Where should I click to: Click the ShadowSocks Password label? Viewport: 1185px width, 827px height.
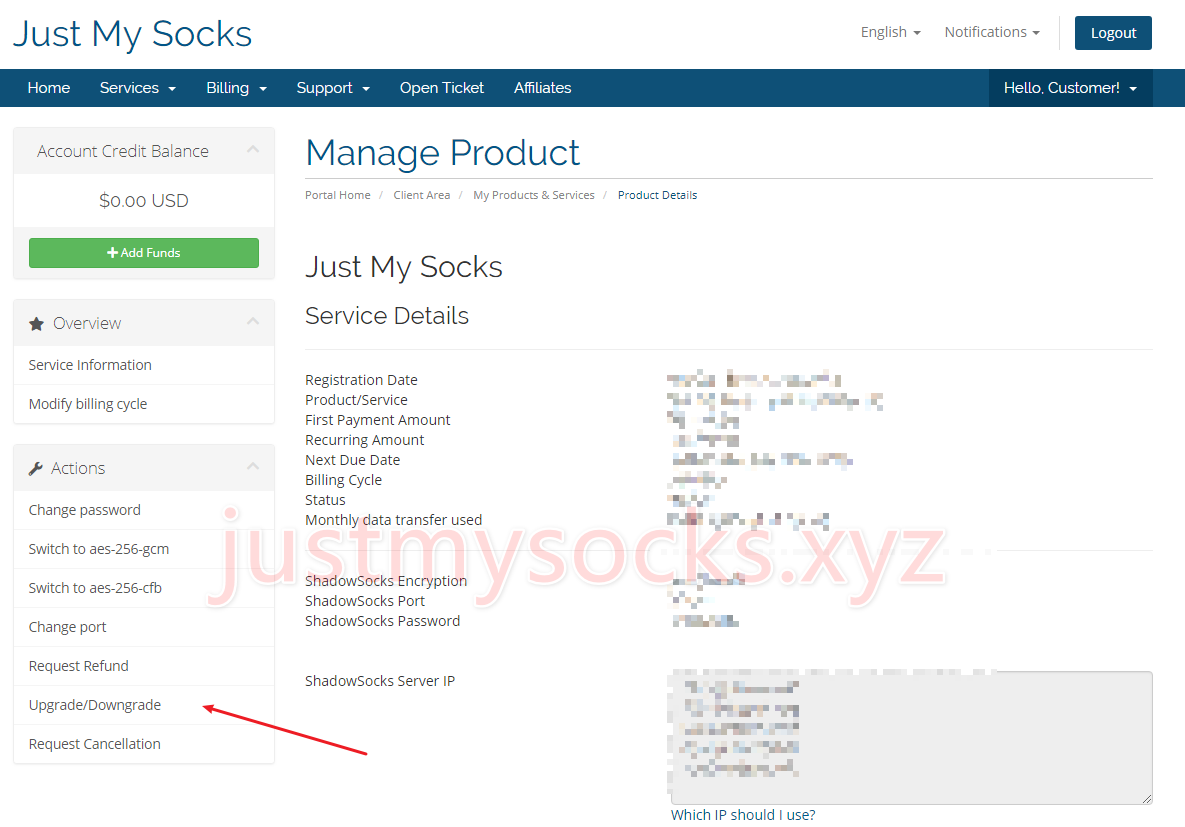(x=382, y=621)
